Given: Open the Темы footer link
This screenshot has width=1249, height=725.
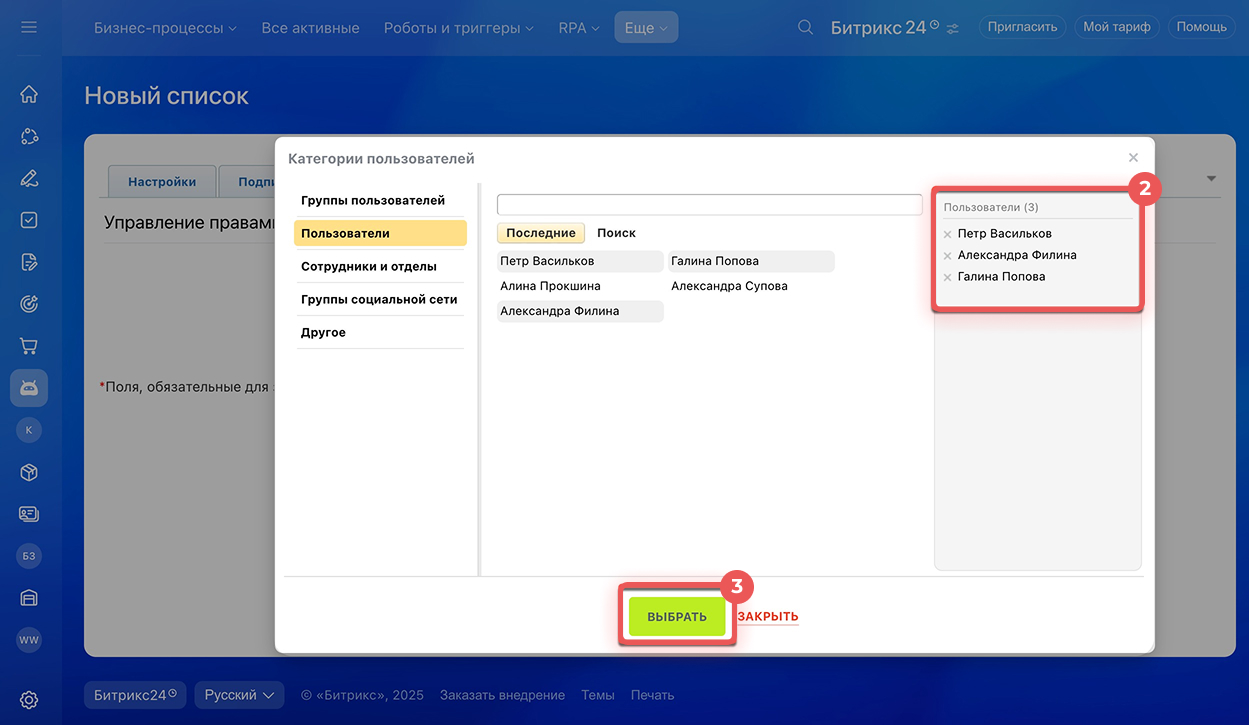Looking at the screenshot, I should (598, 695).
